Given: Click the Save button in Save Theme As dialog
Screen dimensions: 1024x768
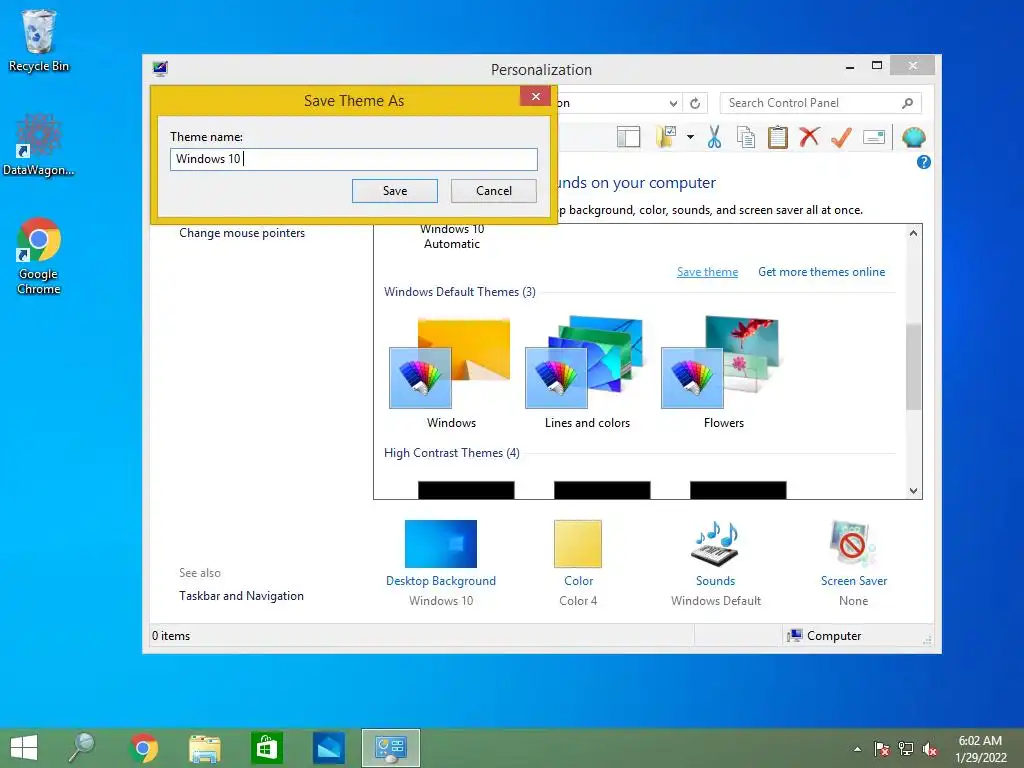Looking at the screenshot, I should click(x=394, y=191).
